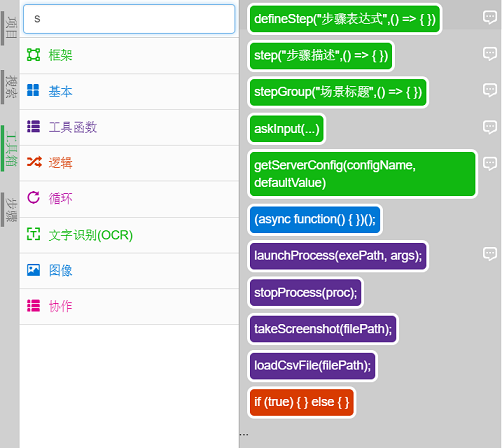The image size is (502, 448).
Task: Switch to the 步骤 side tab
Action: 10,210
